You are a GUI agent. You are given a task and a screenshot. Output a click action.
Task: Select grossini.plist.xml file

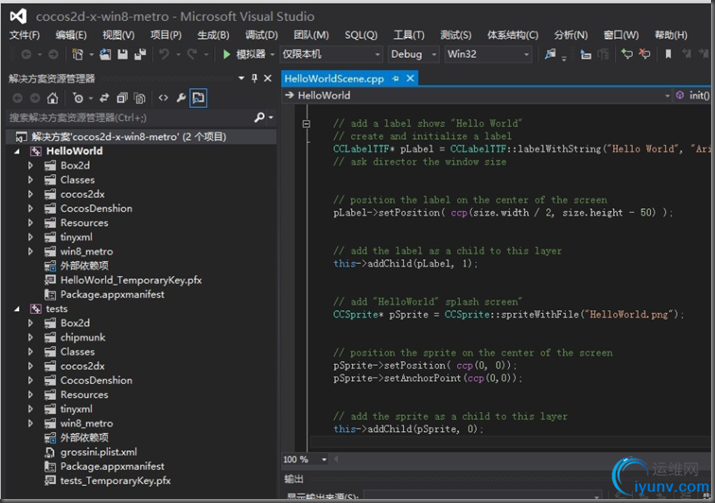[98, 452]
